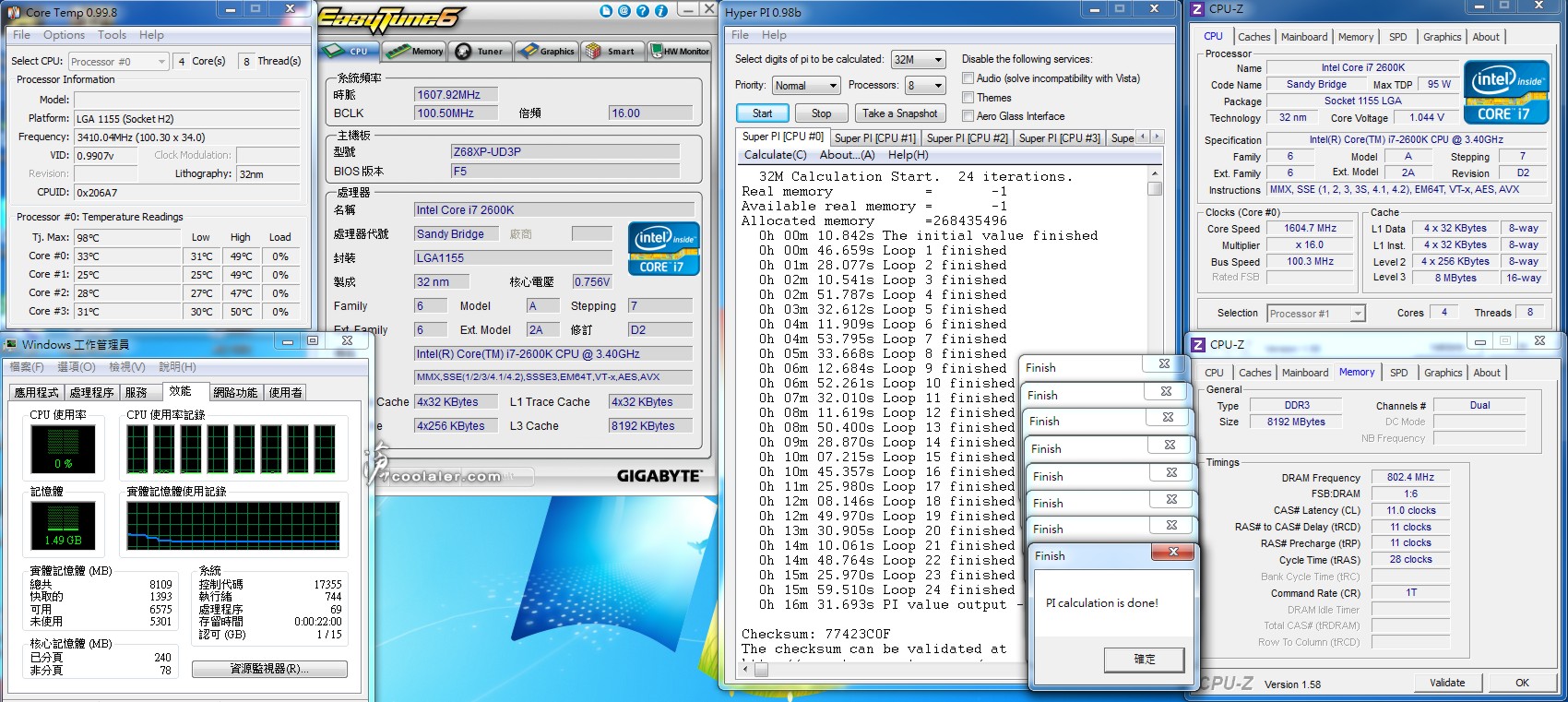
Task: Click the EasyTune6 document report icon
Action: 606,11
